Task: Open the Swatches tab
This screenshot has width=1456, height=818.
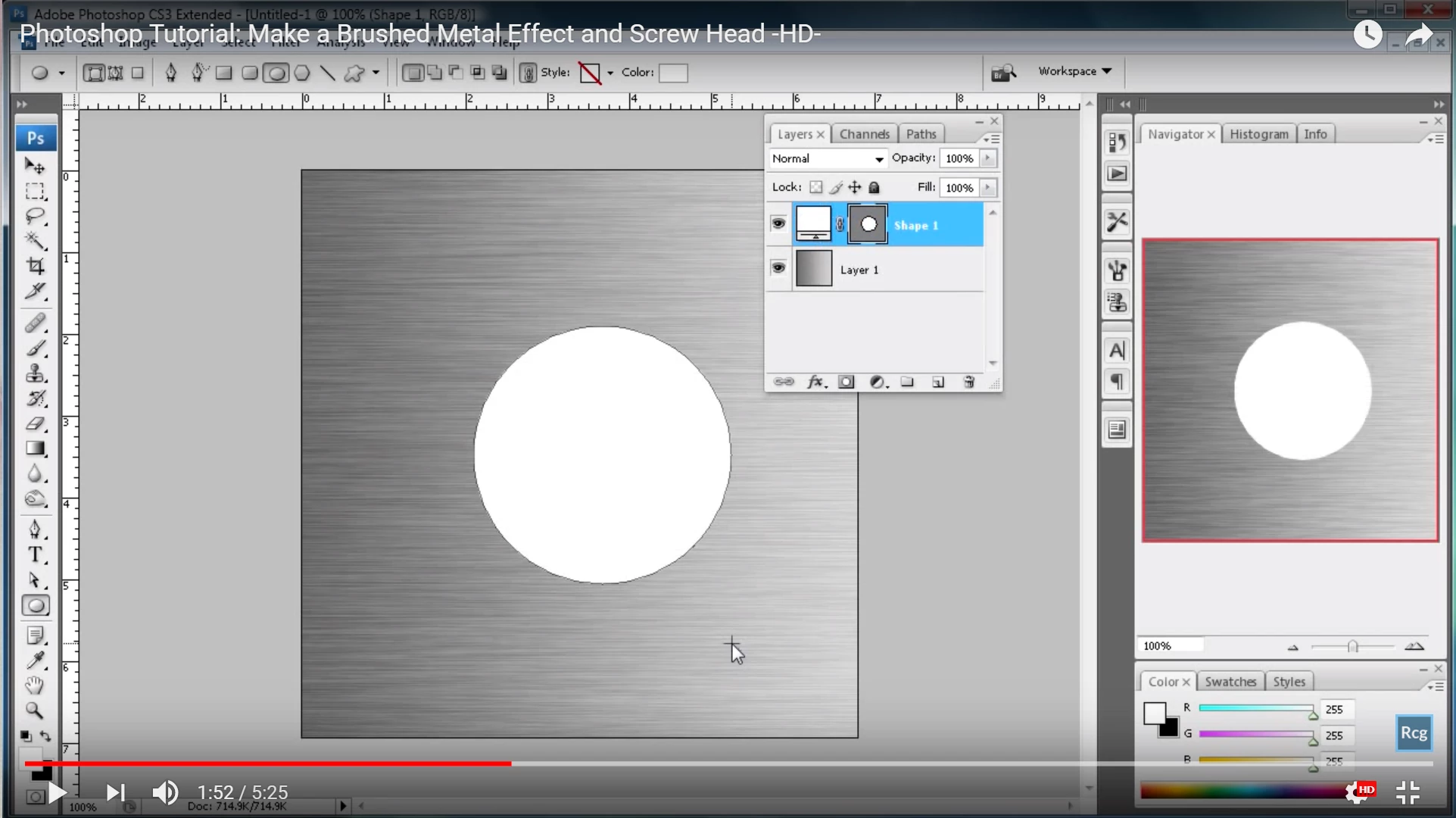Action: coord(1230,682)
